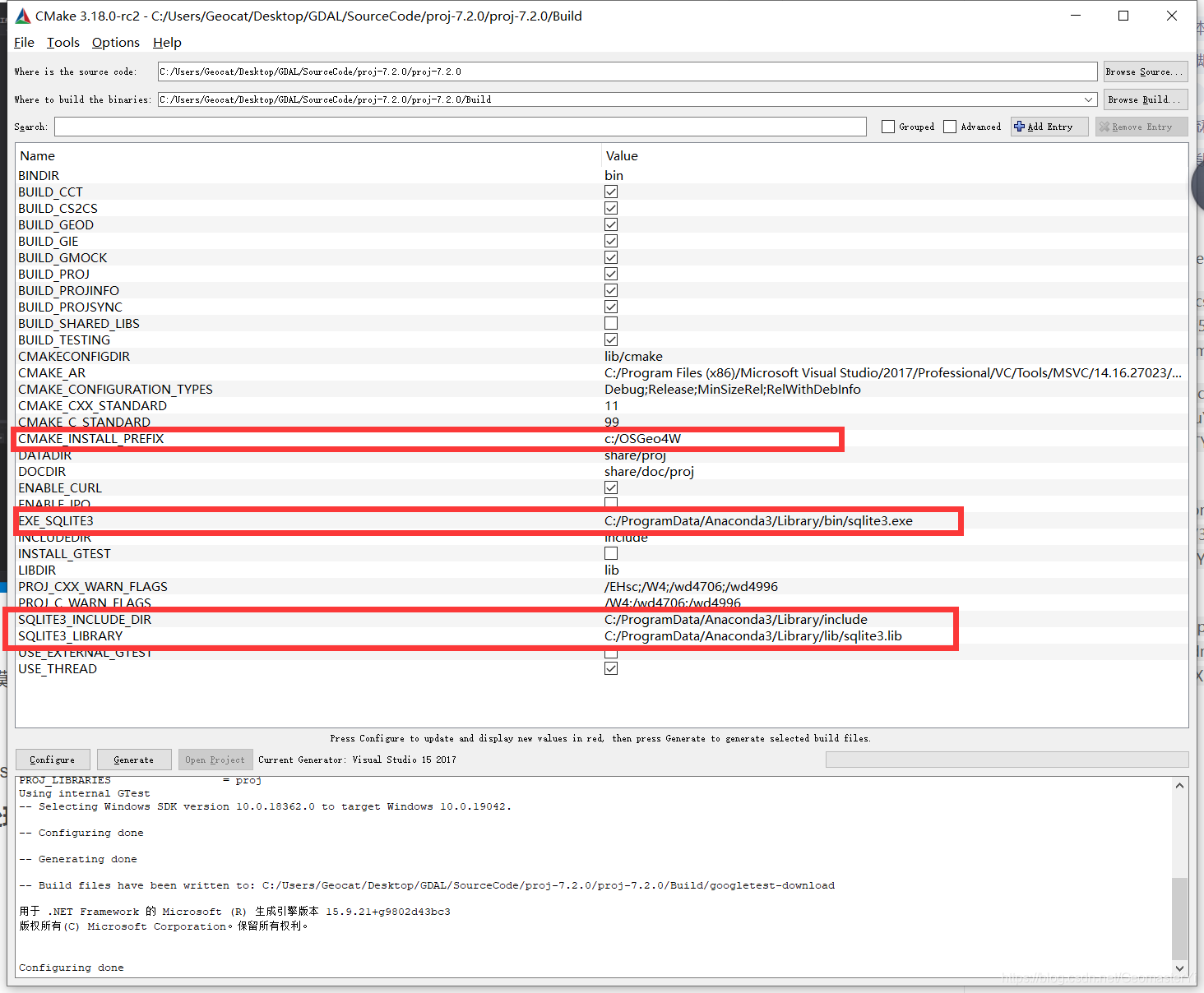Screen dimensions: 1204x993
Task: Click the value 'share/doc/proj'
Action: click(649, 471)
